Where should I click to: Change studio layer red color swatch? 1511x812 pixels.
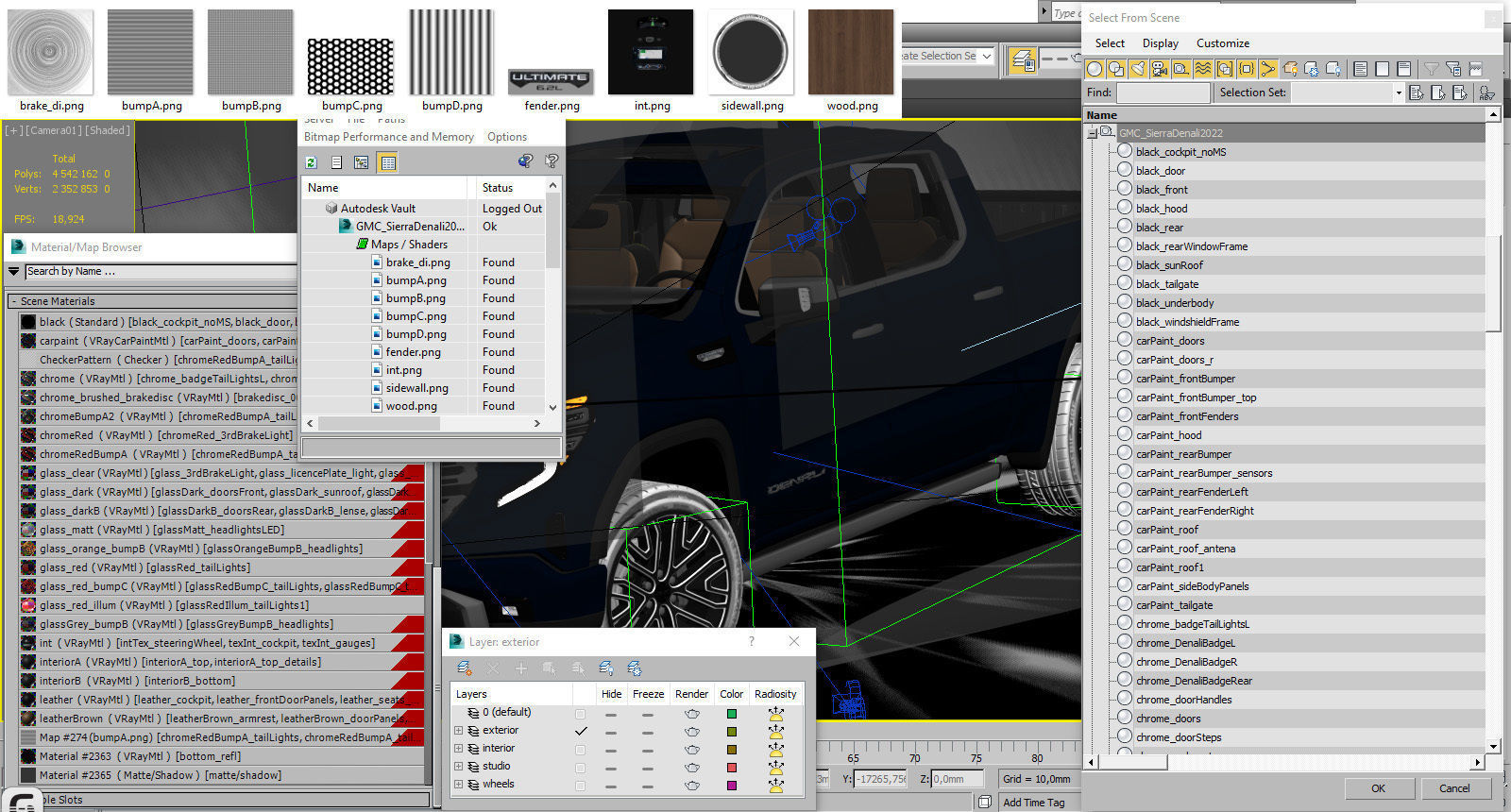click(x=731, y=767)
